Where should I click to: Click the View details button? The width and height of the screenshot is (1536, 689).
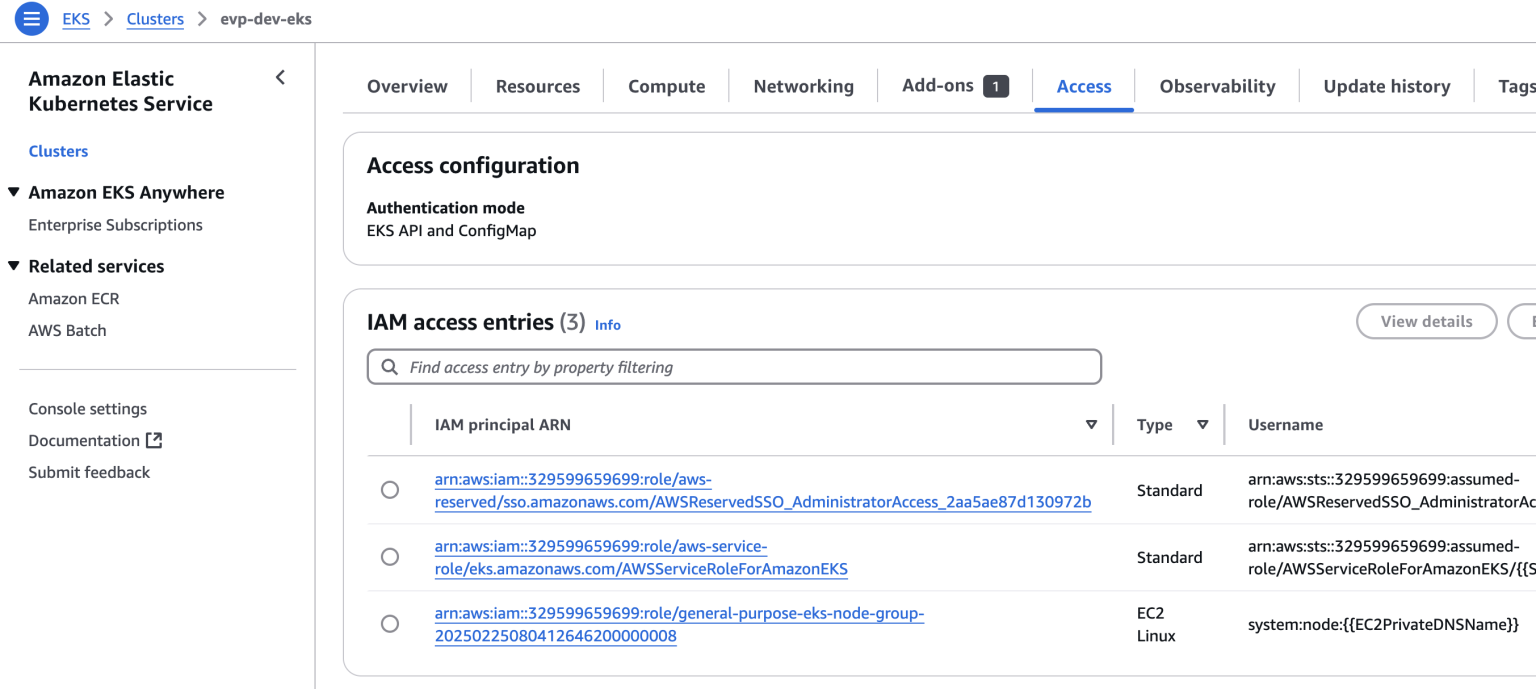pyautogui.click(x=1426, y=321)
